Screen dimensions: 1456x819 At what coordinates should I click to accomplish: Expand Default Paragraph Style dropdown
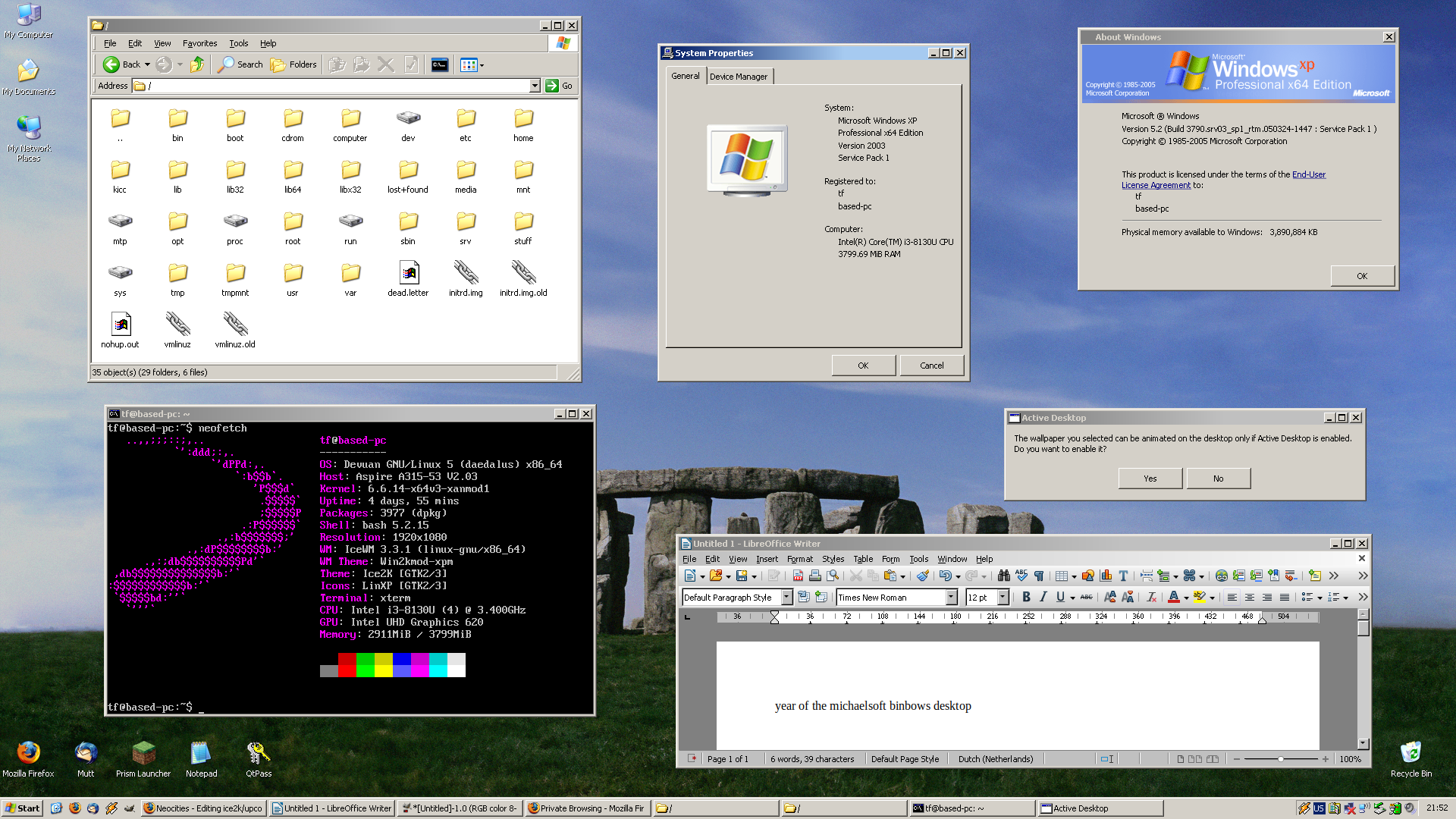coord(786,598)
